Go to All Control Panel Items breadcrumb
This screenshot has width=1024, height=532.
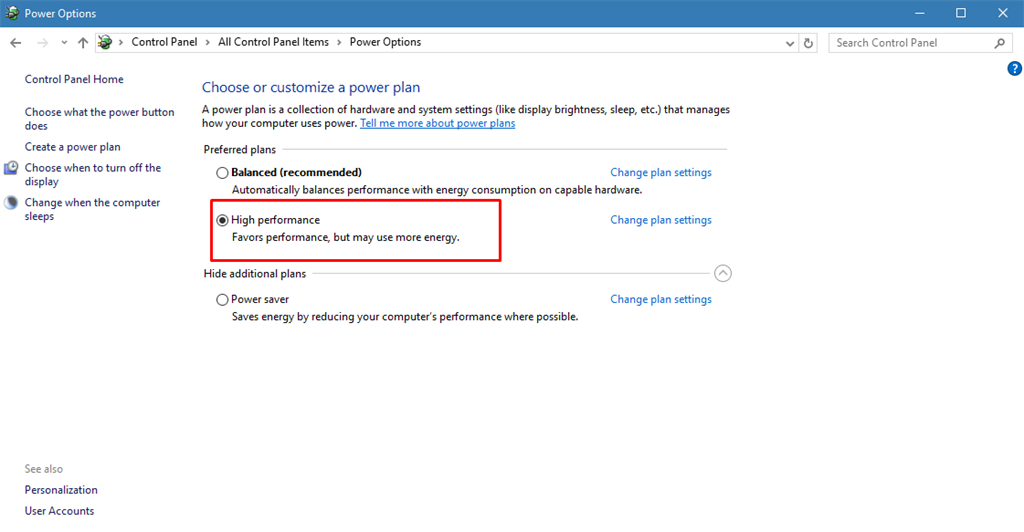(x=273, y=43)
